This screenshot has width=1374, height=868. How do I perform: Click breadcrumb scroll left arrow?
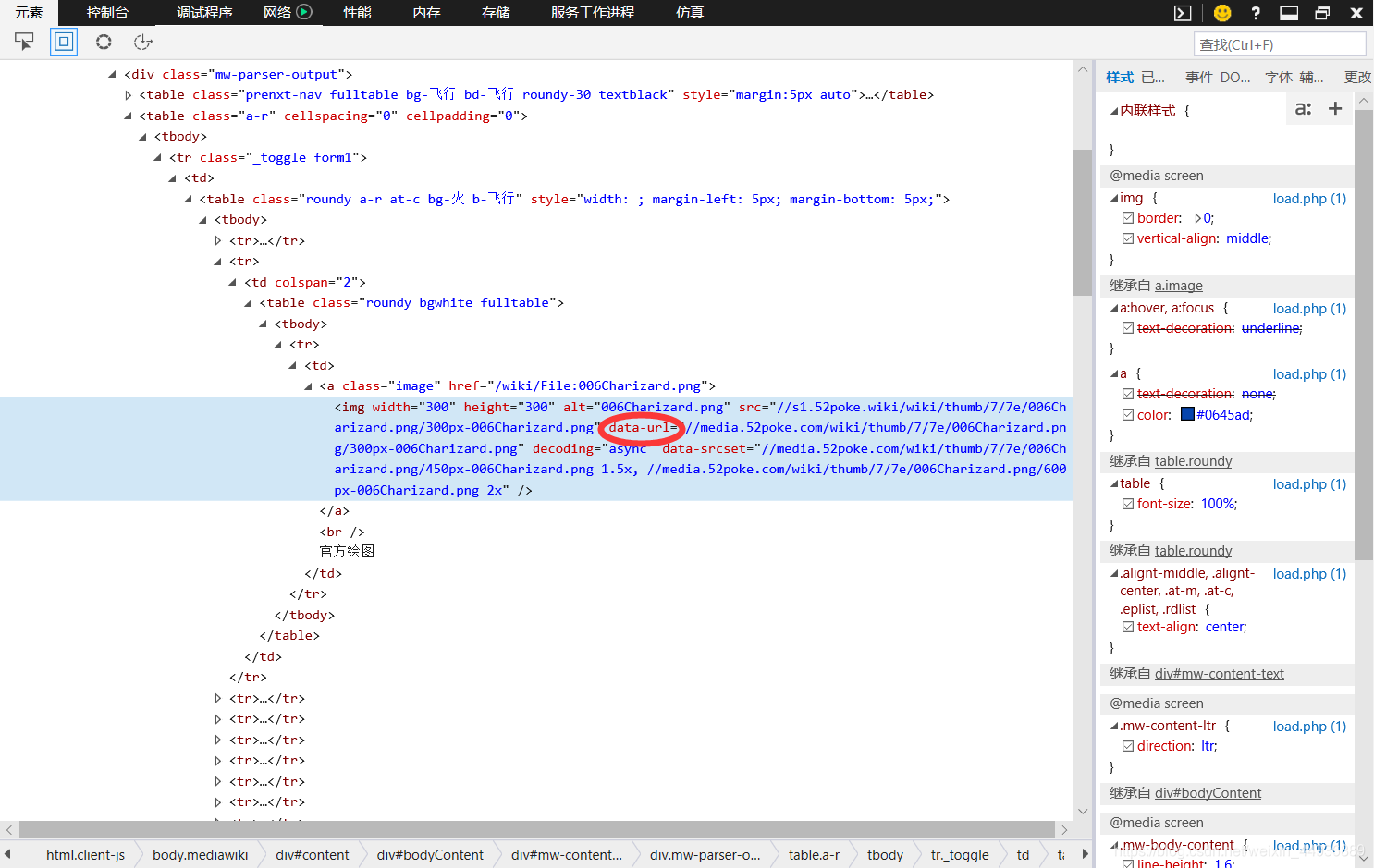(x=7, y=854)
